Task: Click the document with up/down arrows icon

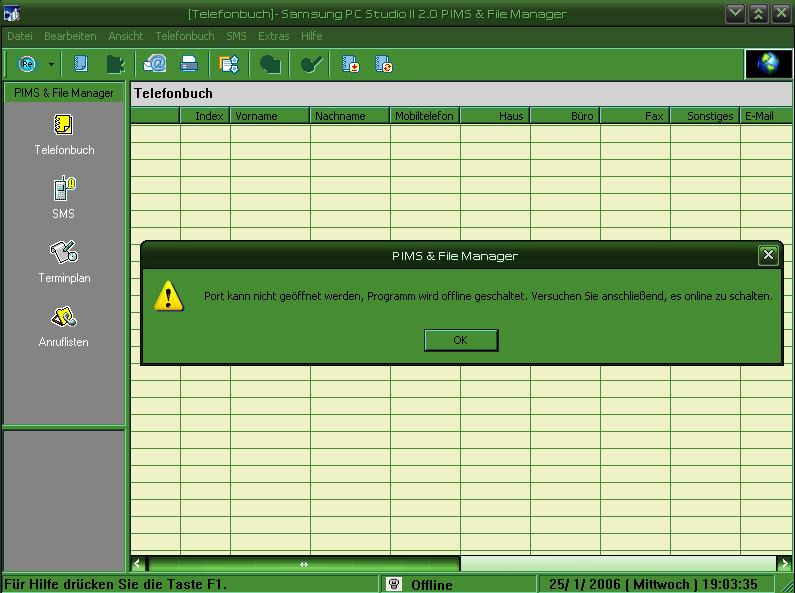Action: 229,64
